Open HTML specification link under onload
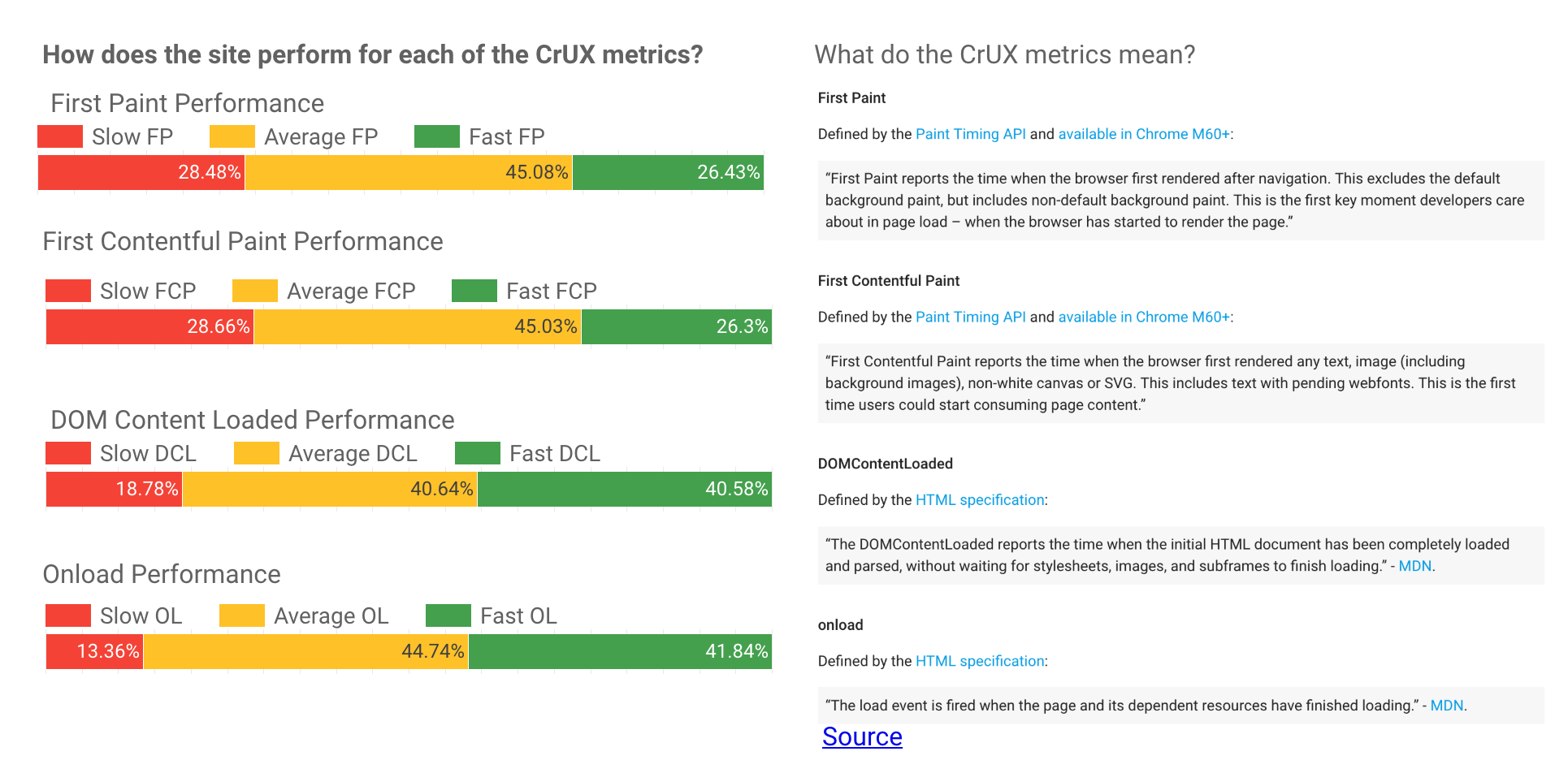The image size is (1568, 760). (980, 661)
